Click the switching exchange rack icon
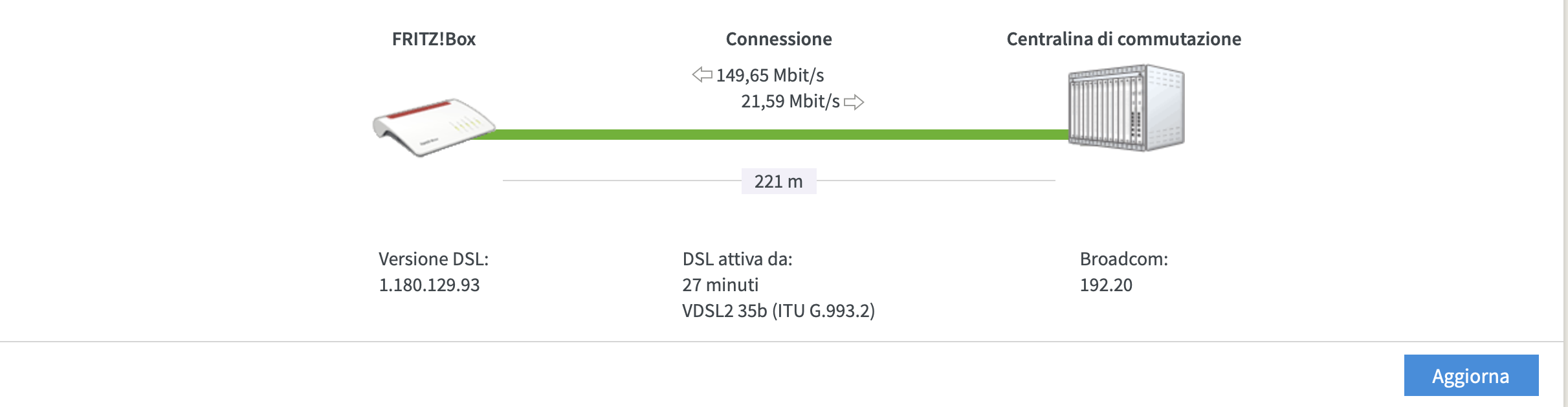This screenshot has width=1568, height=407. [x=1126, y=108]
